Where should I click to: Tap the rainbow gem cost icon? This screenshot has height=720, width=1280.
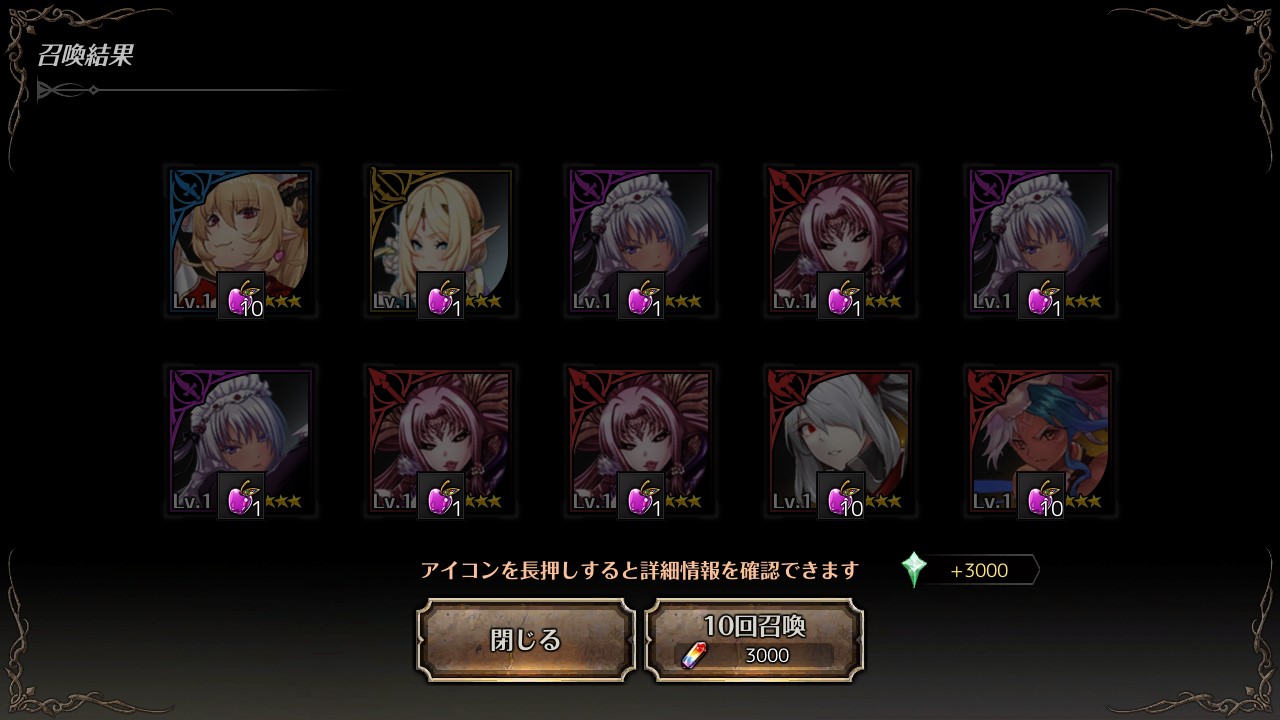tap(694, 655)
